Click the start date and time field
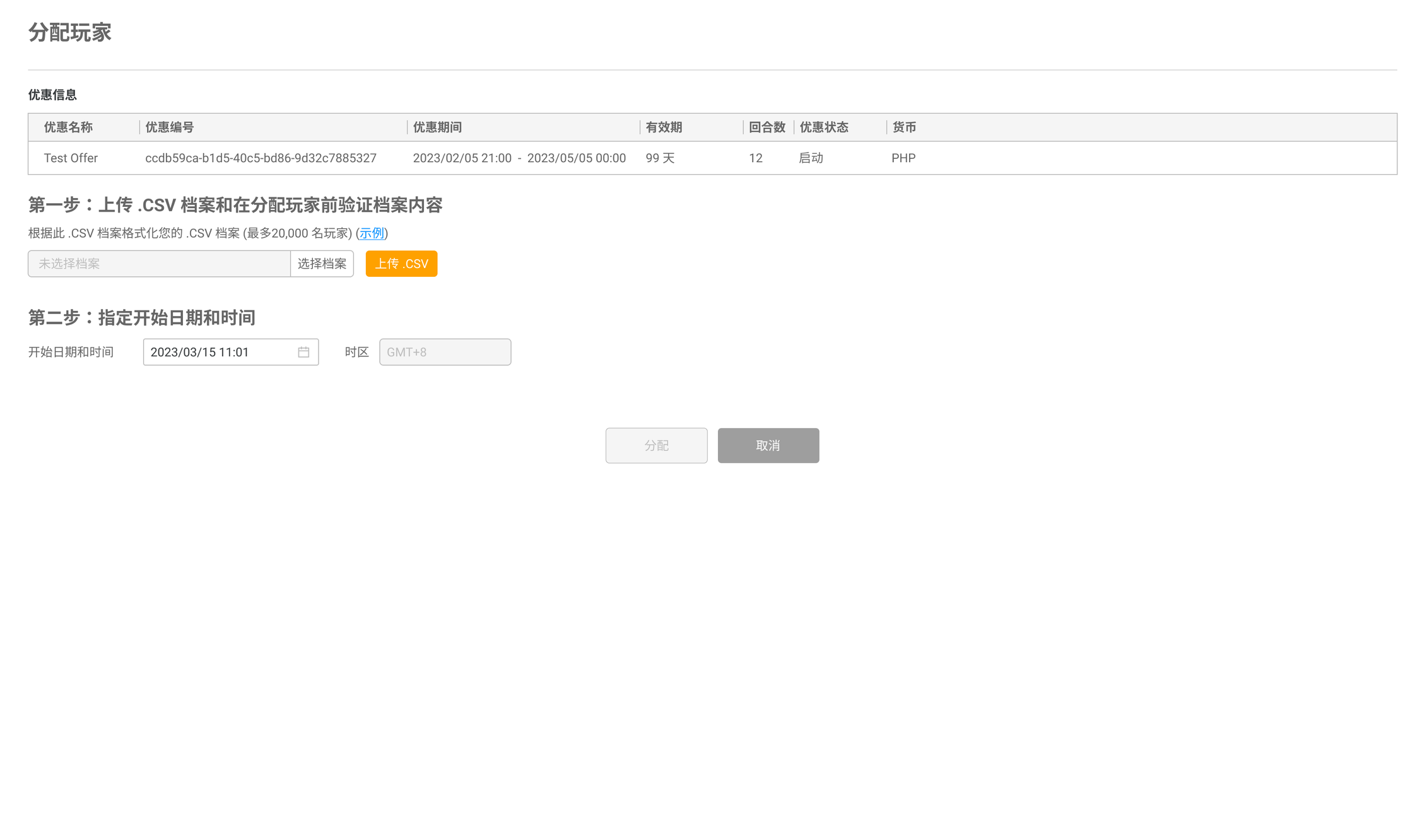1427x840 pixels. (221, 352)
